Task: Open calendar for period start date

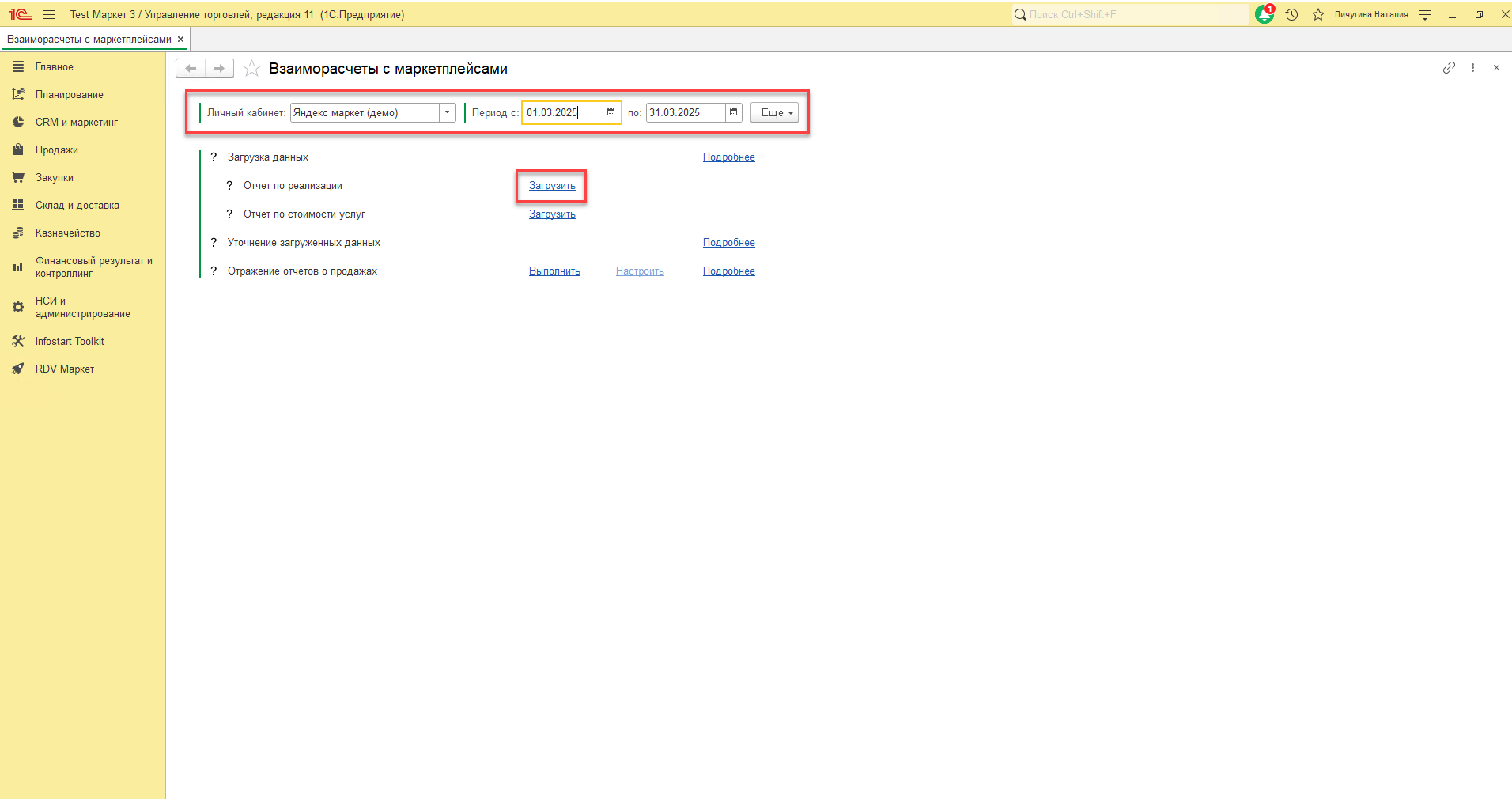Action: coord(610,112)
